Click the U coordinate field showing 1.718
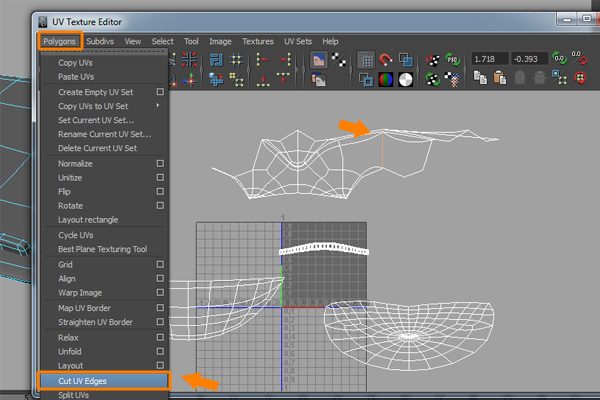 490,60
